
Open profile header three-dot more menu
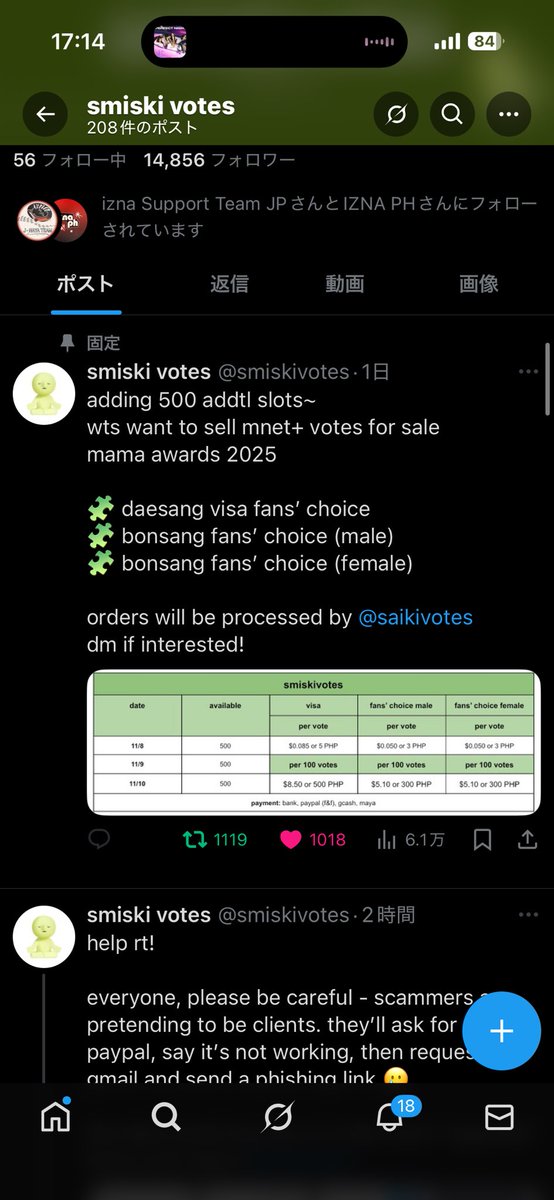pos(508,115)
